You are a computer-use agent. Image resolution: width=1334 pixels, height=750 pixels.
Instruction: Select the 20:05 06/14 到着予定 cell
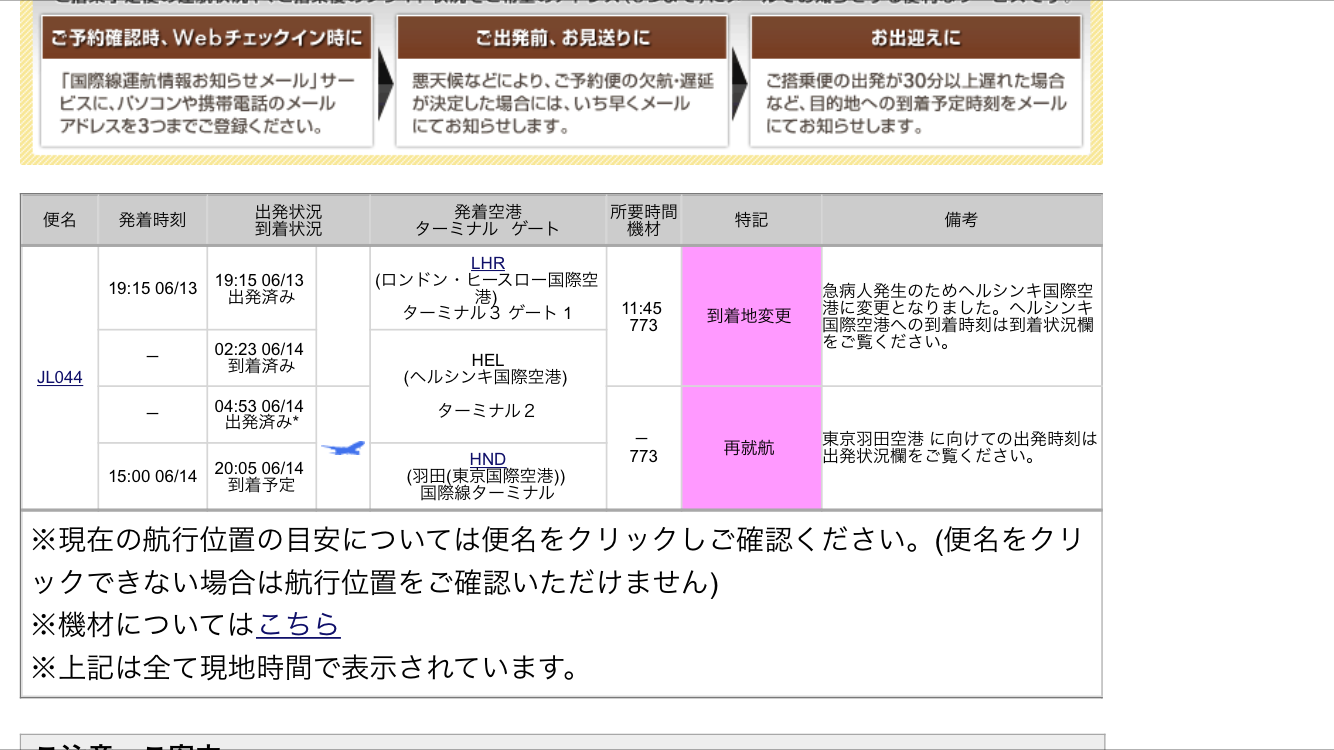pos(261,476)
